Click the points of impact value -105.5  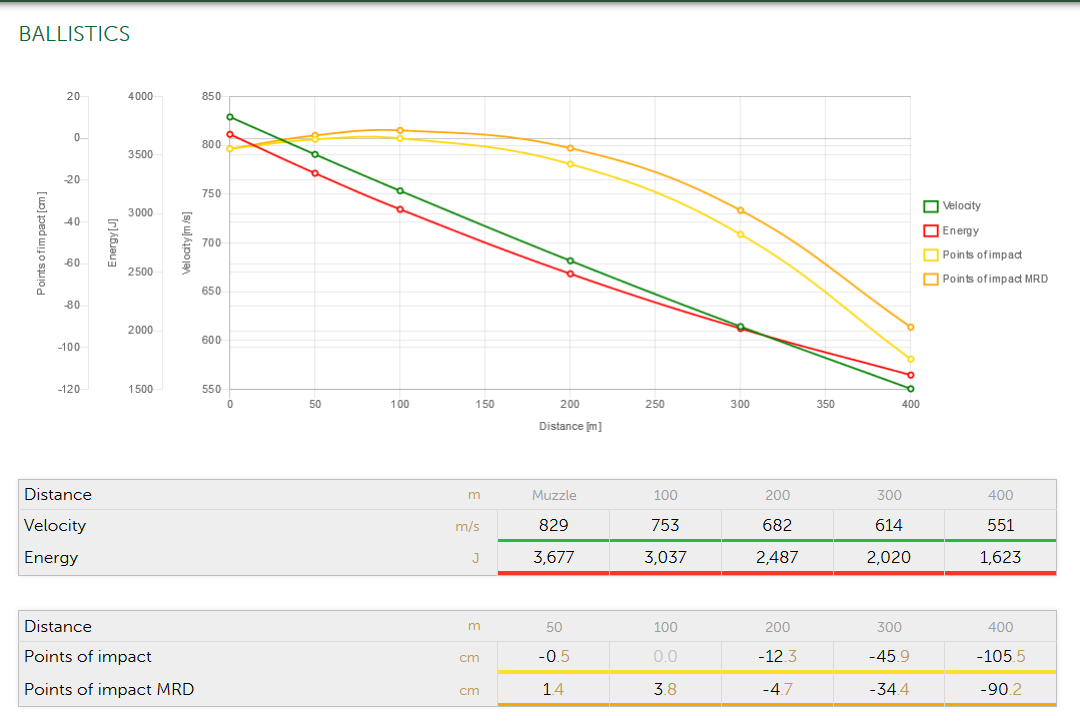coord(1000,657)
